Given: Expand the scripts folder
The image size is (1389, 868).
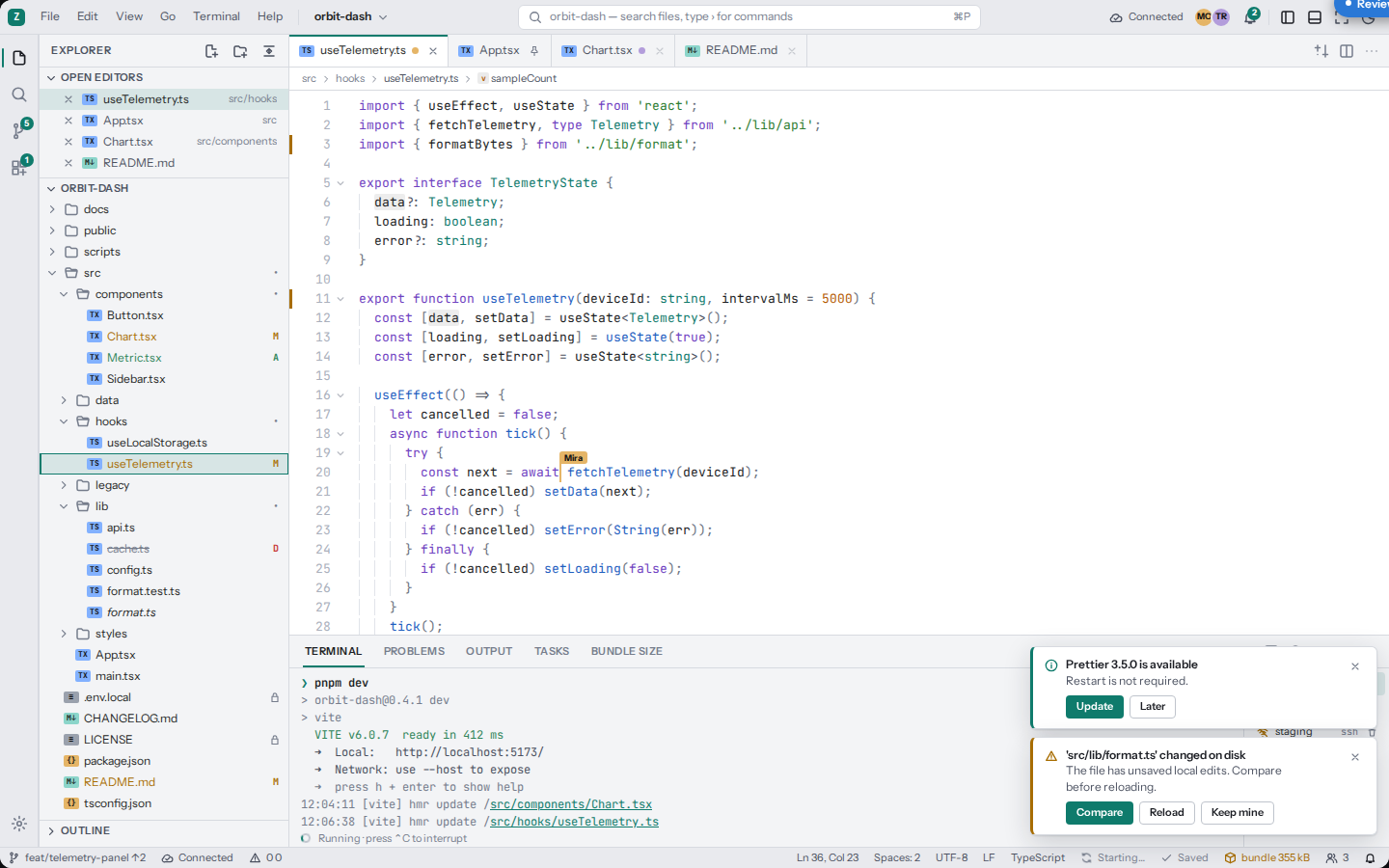Looking at the screenshot, I should tap(164, 252).
